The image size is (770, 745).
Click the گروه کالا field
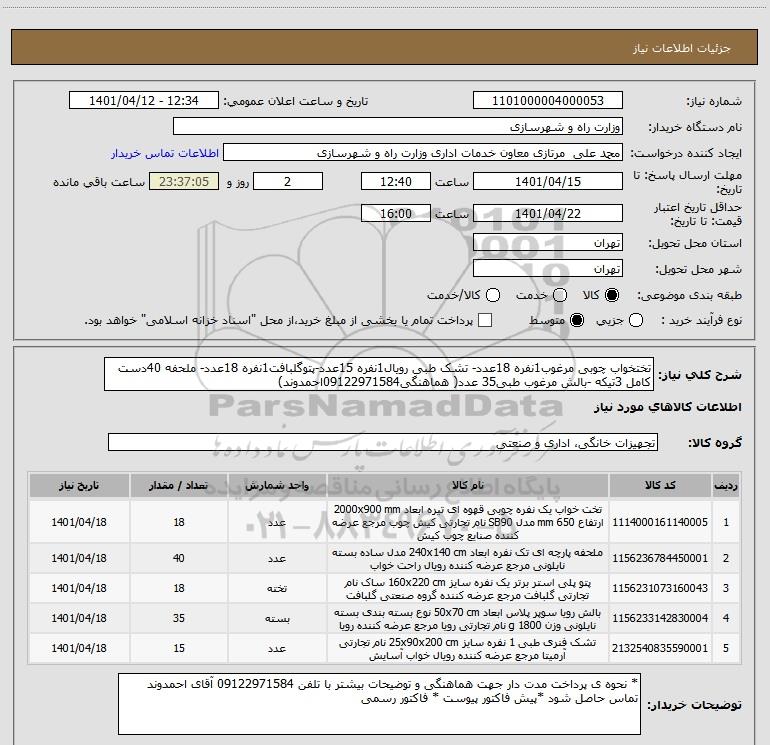pyautogui.click(x=383, y=442)
